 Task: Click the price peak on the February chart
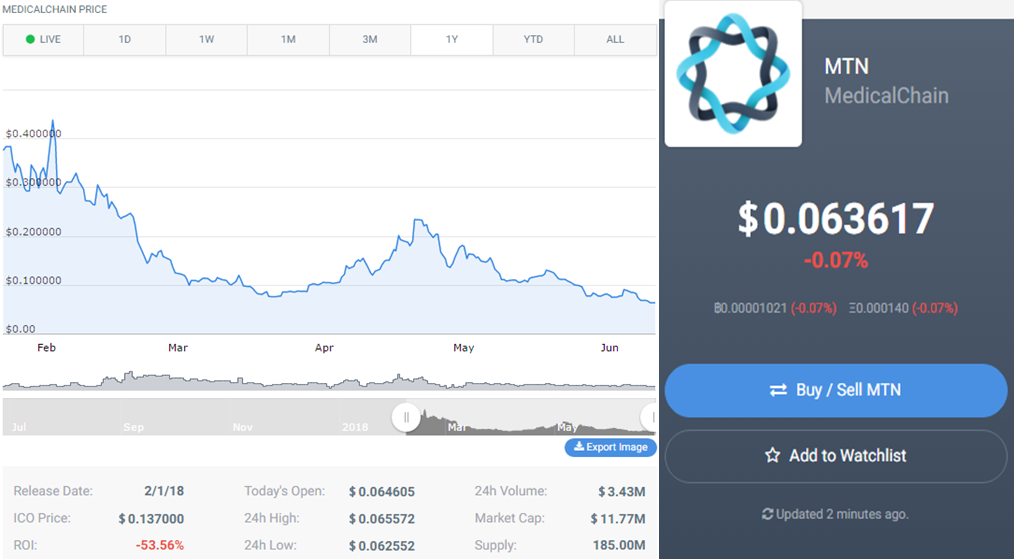point(53,121)
